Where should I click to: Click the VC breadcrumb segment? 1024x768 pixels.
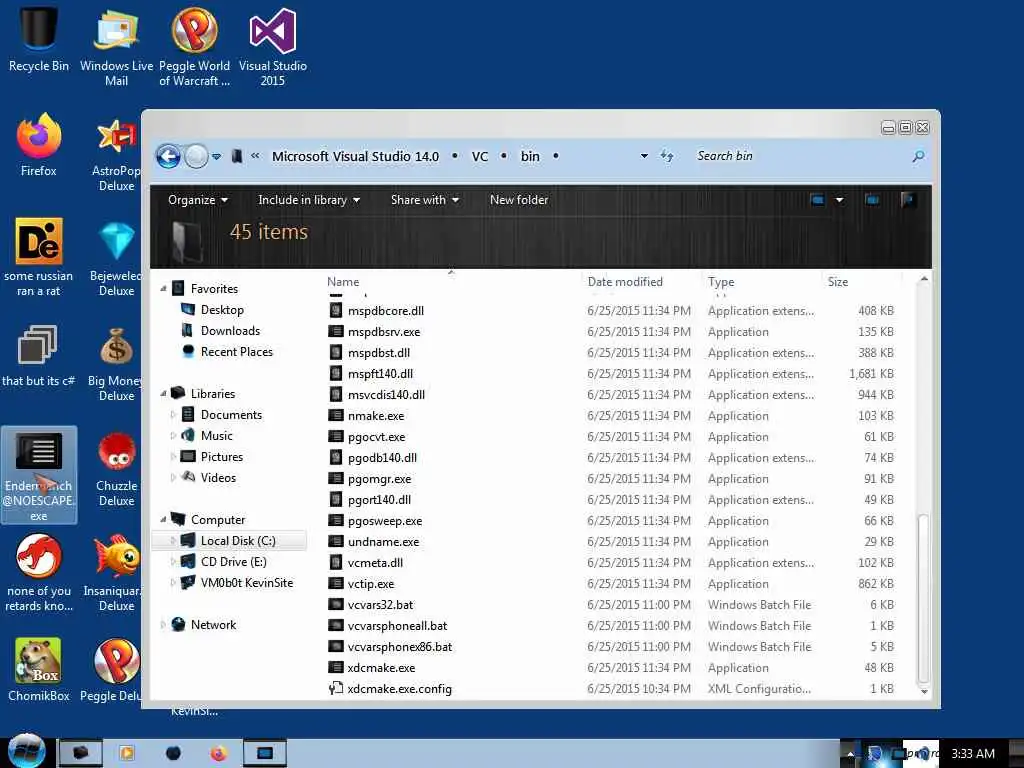480,156
